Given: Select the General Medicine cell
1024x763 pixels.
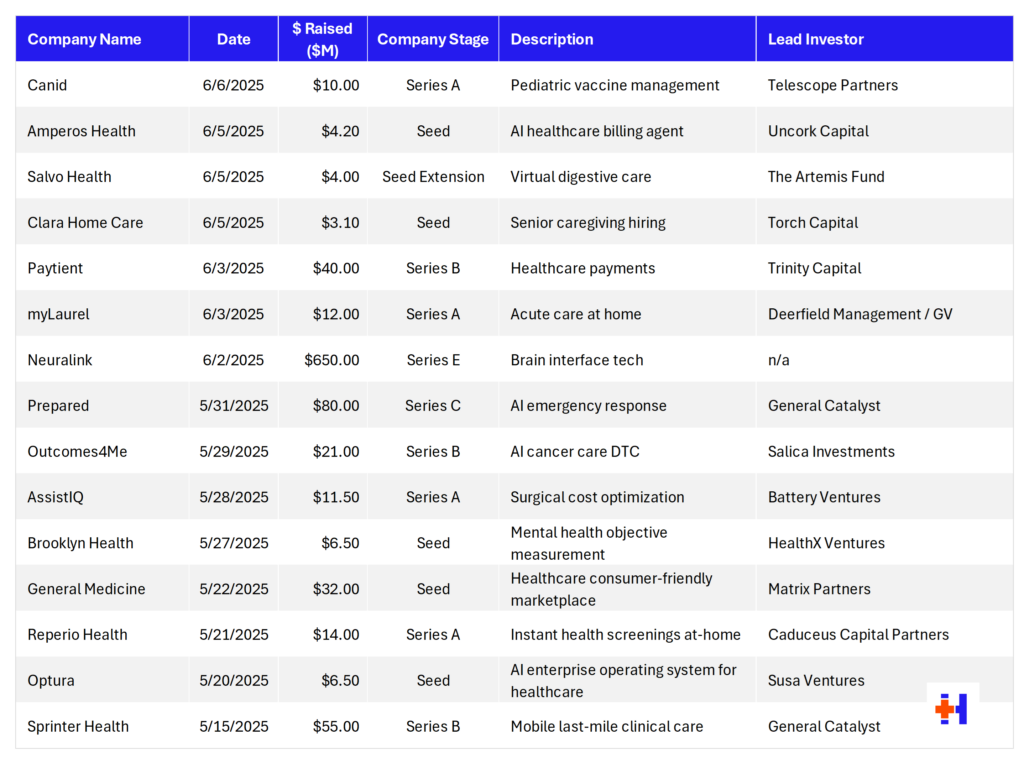Looking at the screenshot, I should coord(103,589).
